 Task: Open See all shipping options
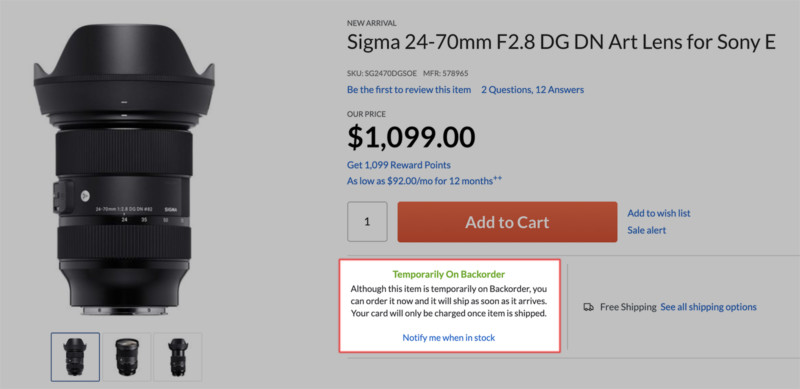tap(708, 307)
